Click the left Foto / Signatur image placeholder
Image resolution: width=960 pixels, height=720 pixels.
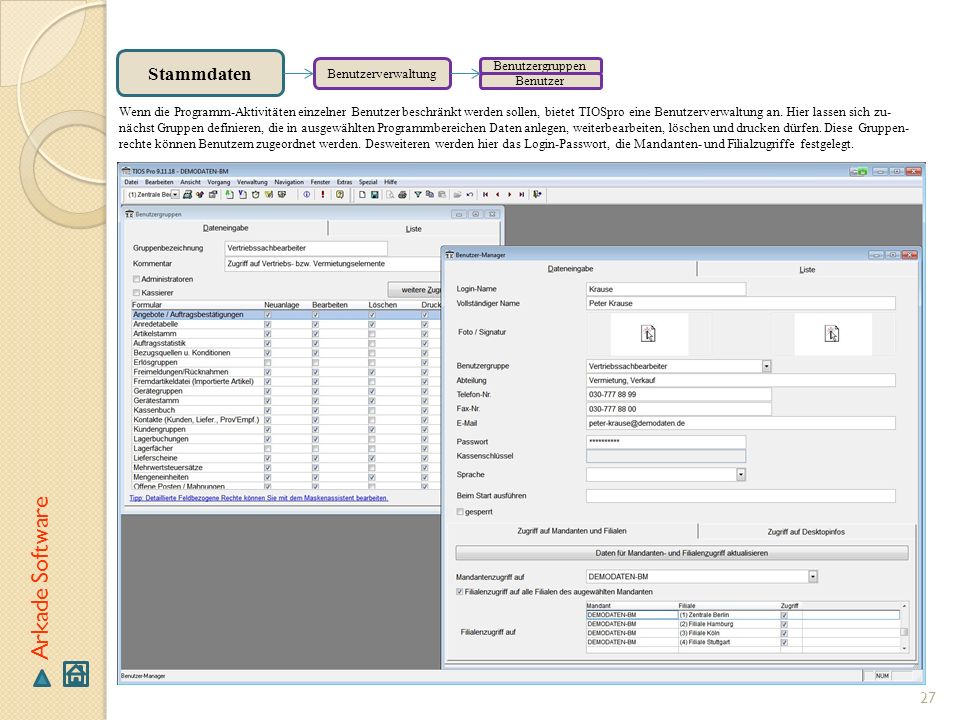(x=648, y=334)
